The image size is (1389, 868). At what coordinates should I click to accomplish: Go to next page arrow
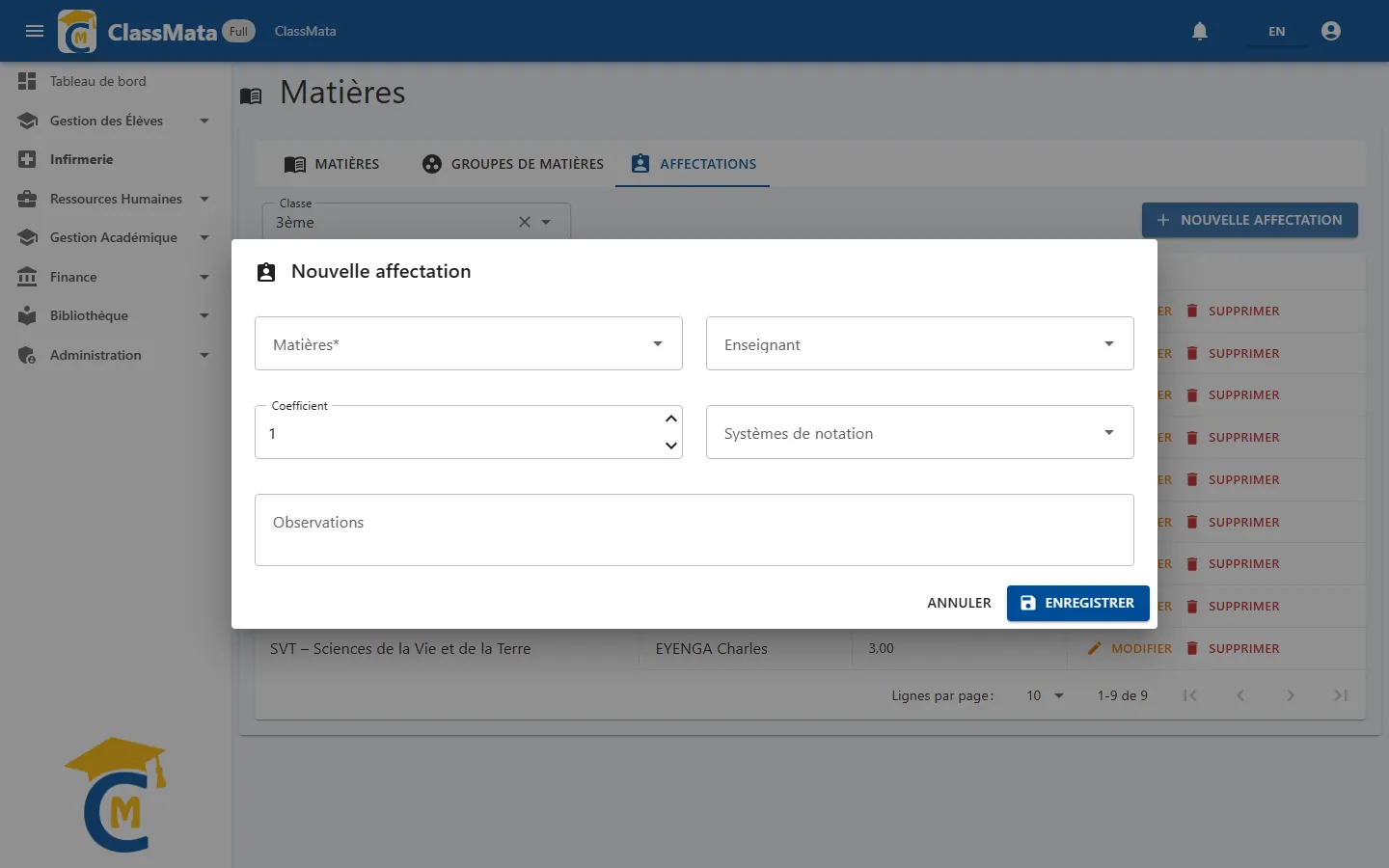coord(1291,695)
